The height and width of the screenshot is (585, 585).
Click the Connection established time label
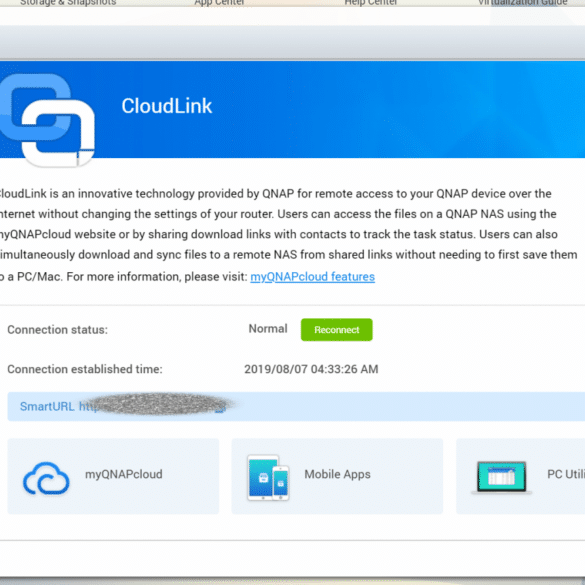85,369
